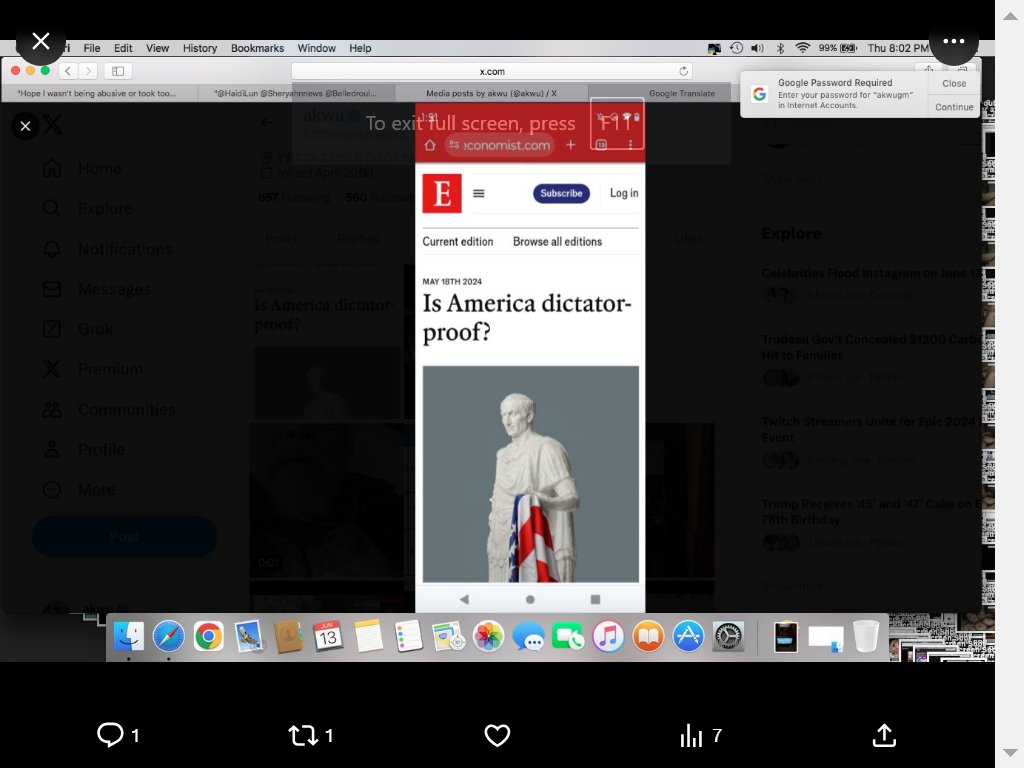Viewport: 1024px width, 768px height.
Task: Open Chrome from the Dock
Action: point(208,636)
